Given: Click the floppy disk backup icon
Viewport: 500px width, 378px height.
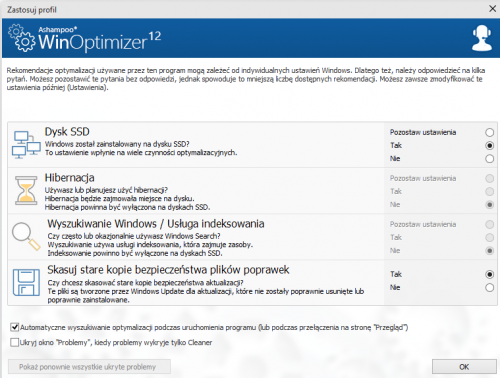Looking at the screenshot, I should (26, 283).
